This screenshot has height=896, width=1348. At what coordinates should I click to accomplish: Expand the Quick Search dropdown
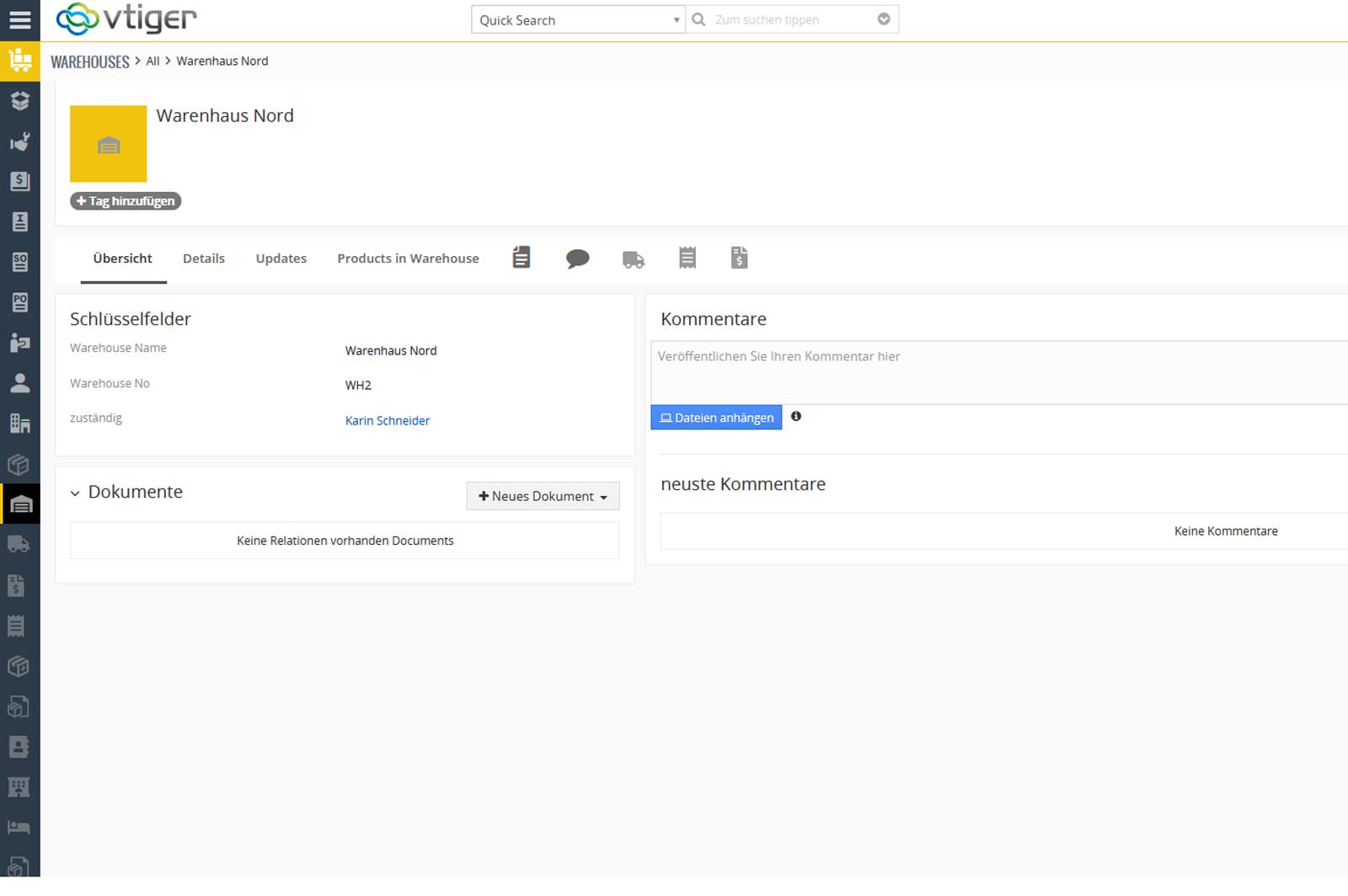[x=578, y=20]
